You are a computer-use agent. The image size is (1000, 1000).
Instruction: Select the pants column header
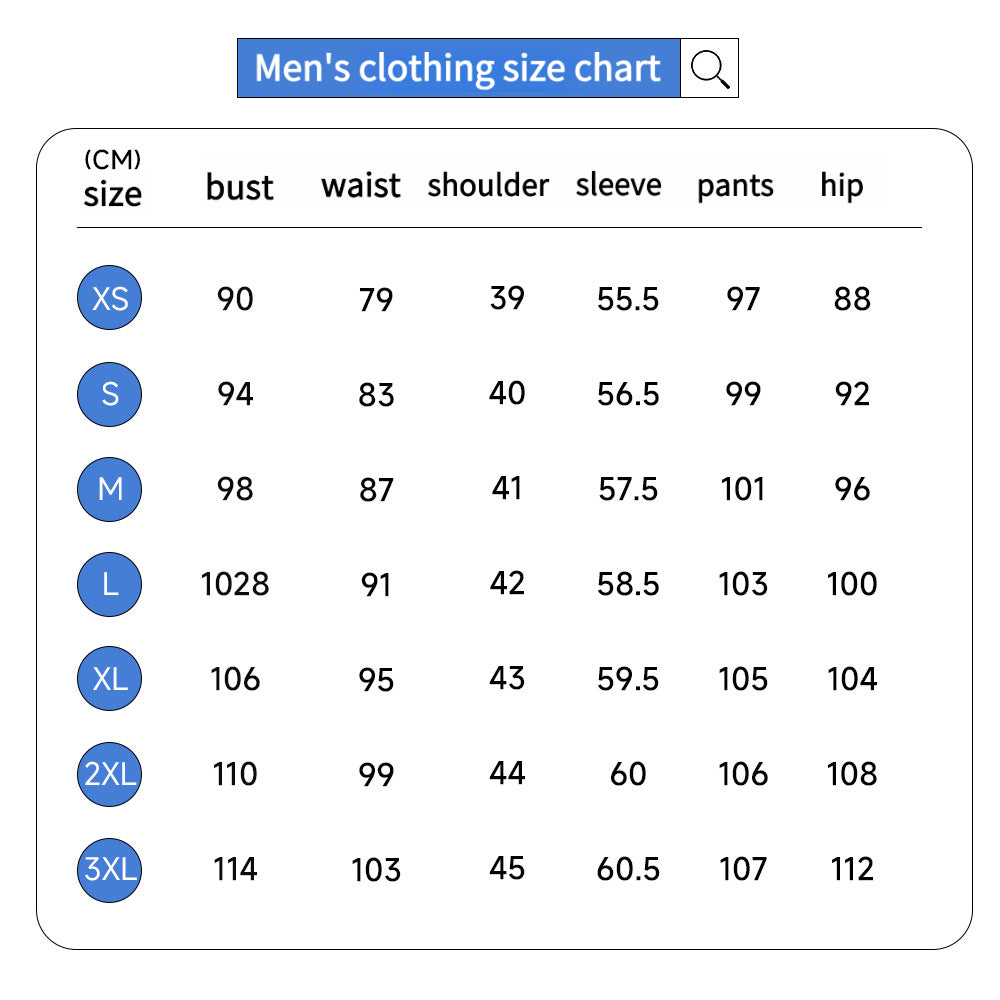735,187
